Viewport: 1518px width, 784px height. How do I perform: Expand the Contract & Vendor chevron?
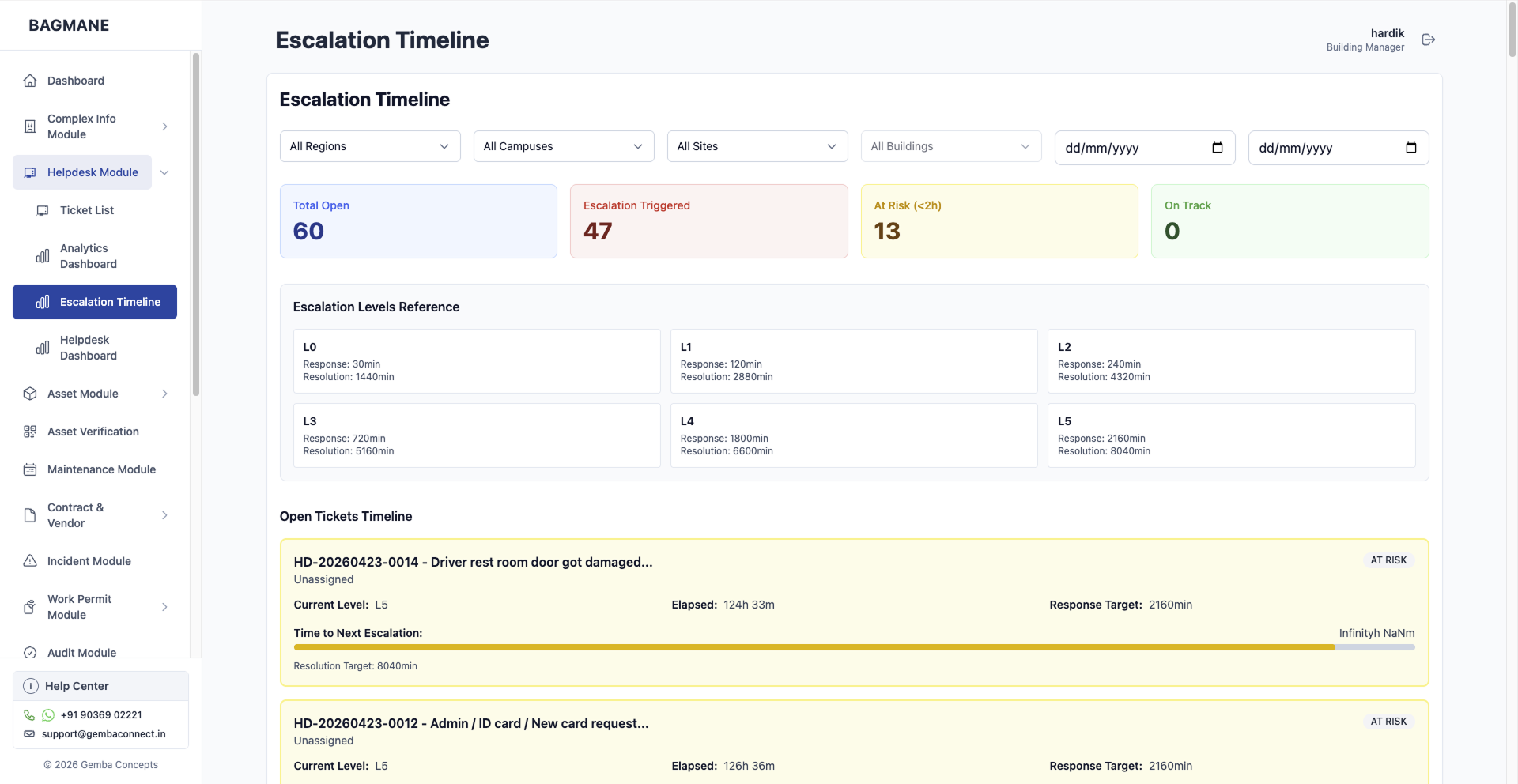pyautogui.click(x=164, y=515)
